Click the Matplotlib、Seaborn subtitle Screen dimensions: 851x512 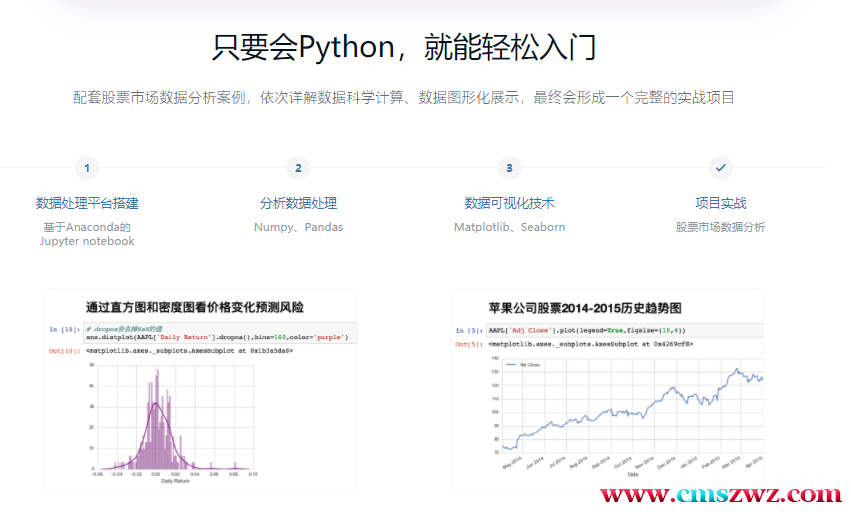pos(509,227)
